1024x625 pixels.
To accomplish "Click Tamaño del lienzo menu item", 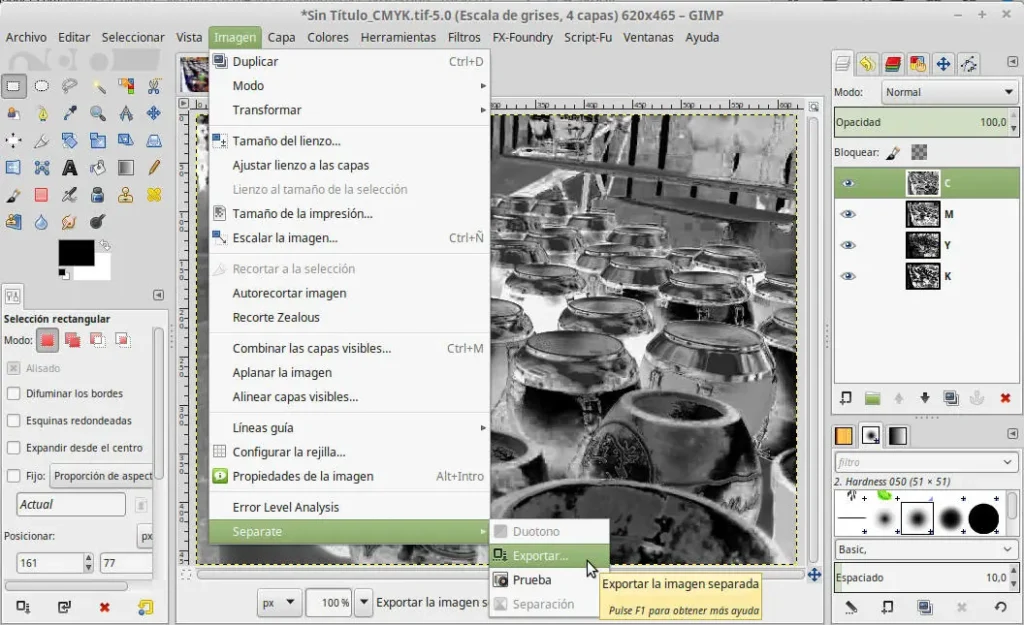I will click(x=349, y=140).
